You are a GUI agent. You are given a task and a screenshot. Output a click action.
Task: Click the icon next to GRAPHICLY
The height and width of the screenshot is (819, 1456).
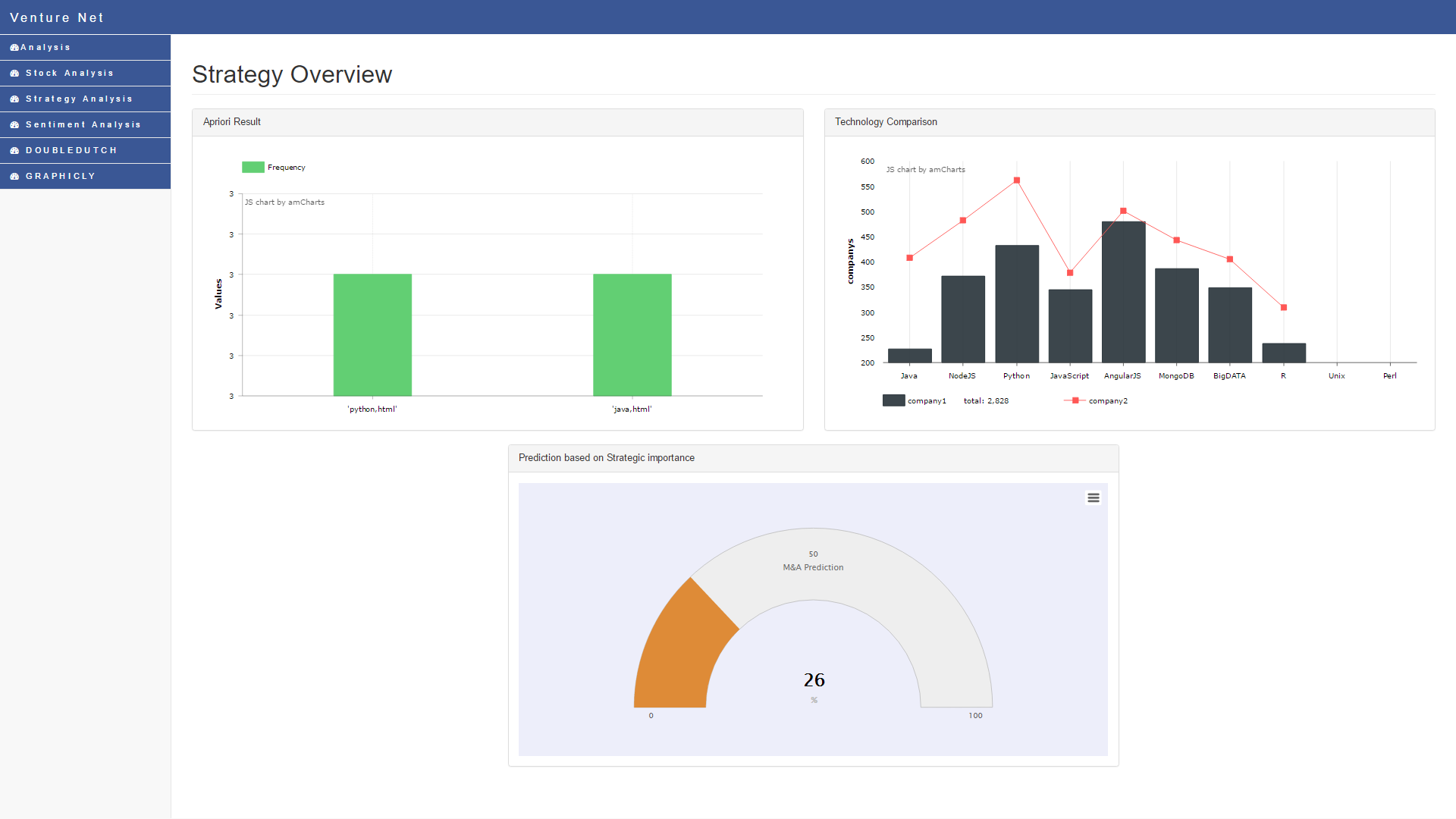click(14, 177)
